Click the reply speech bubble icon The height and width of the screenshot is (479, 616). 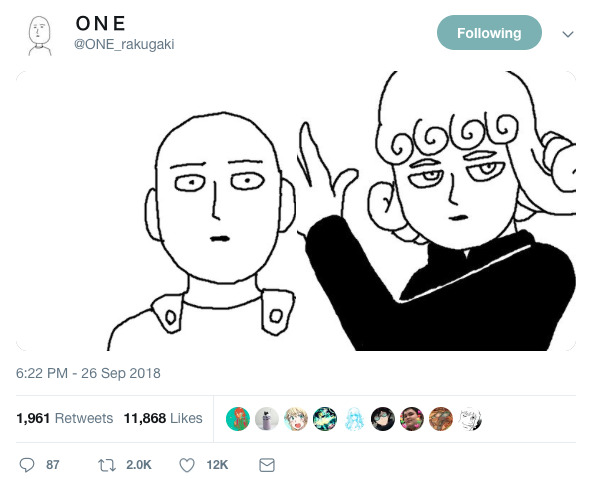click(x=27, y=465)
